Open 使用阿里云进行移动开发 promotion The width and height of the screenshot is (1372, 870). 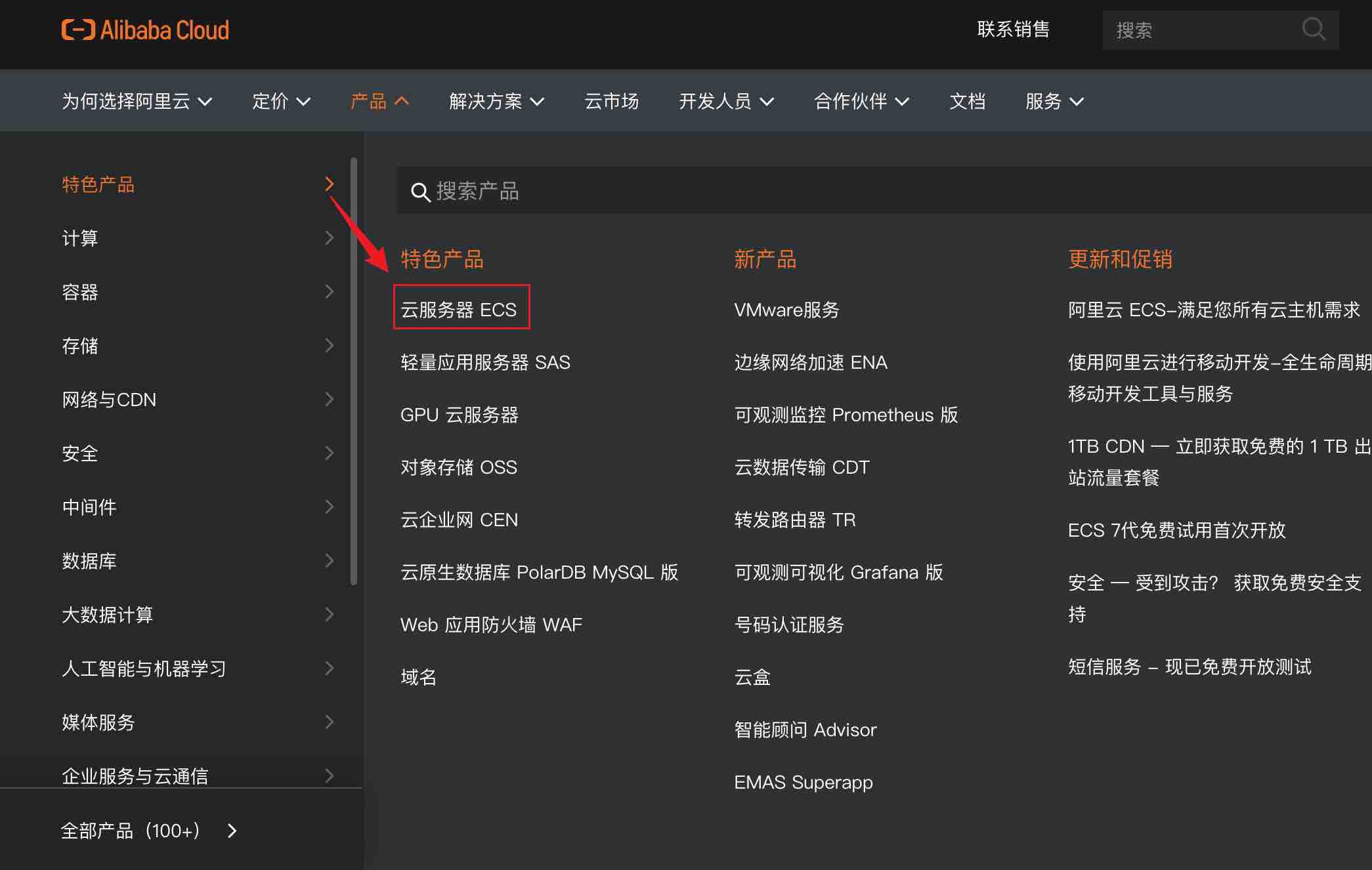click(x=1219, y=378)
